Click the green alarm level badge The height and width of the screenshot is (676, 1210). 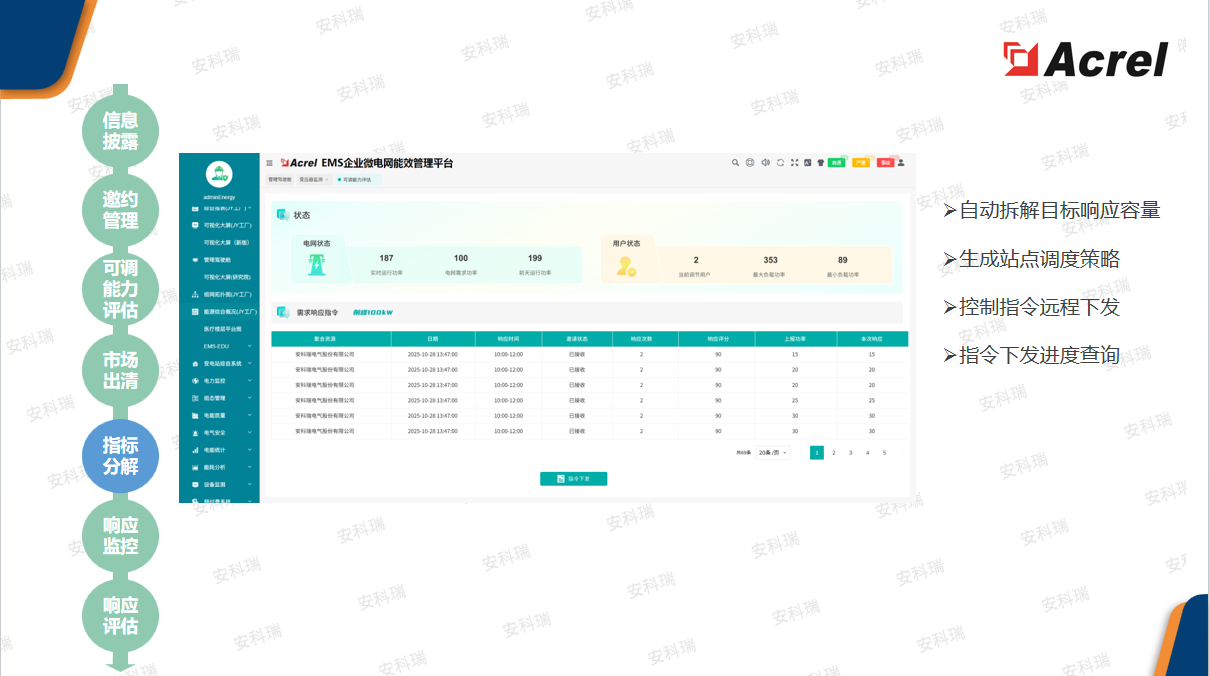[836, 162]
